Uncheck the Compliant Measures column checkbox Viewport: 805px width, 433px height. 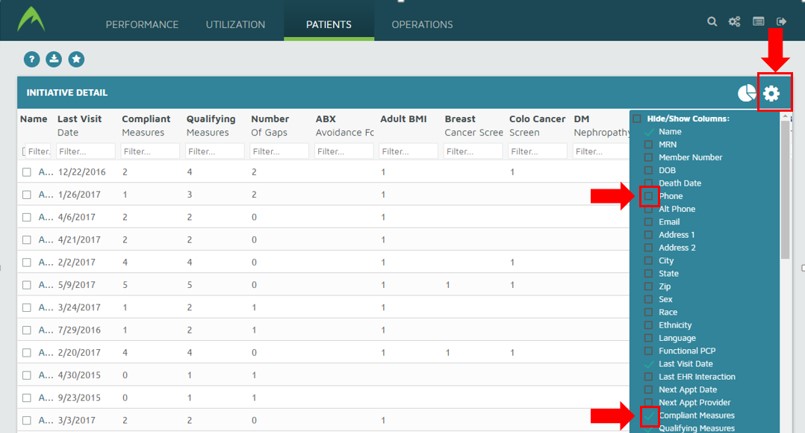pyautogui.click(x=649, y=415)
